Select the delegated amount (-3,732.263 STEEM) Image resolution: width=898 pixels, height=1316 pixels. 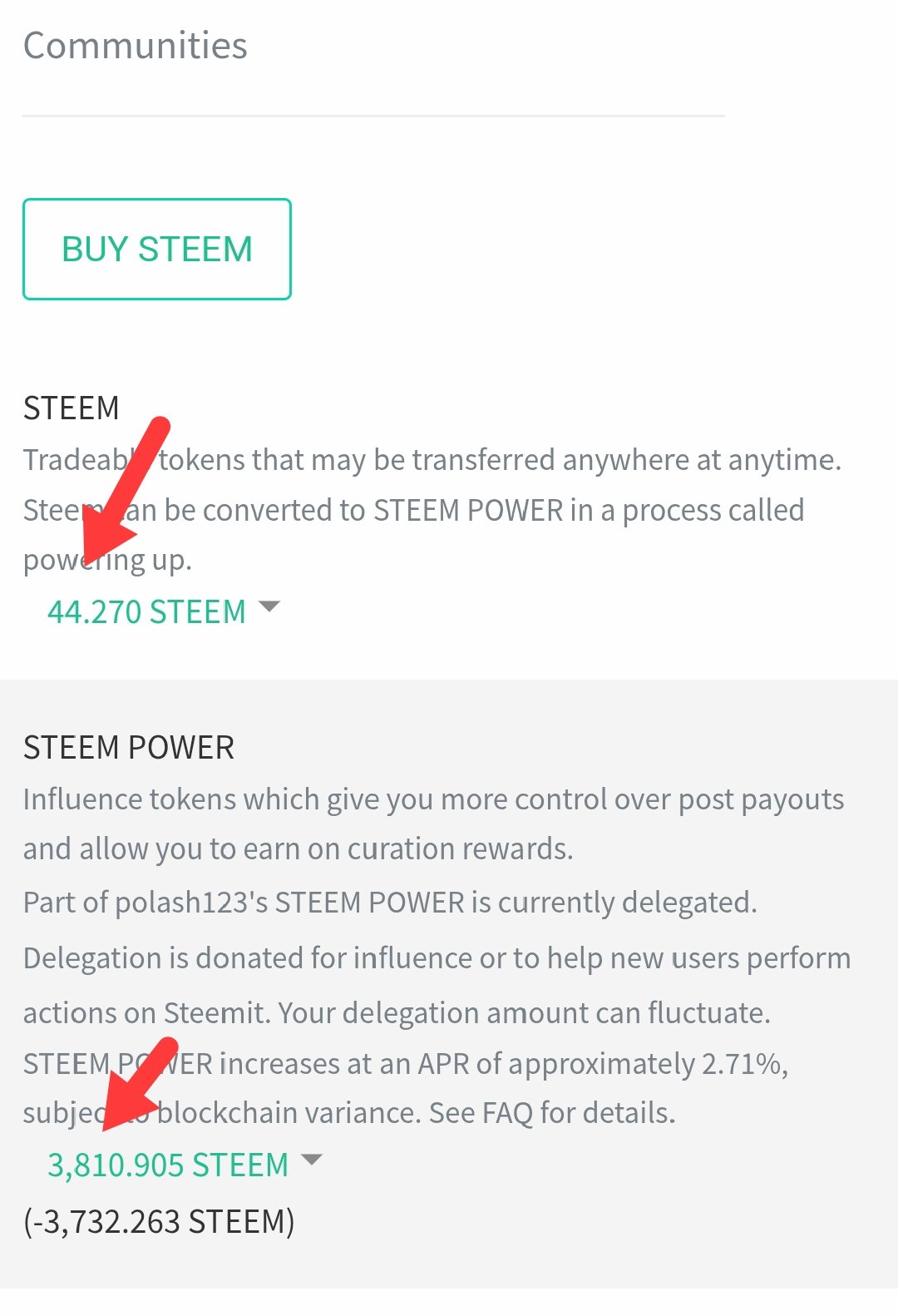pyautogui.click(x=159, y=1222)
